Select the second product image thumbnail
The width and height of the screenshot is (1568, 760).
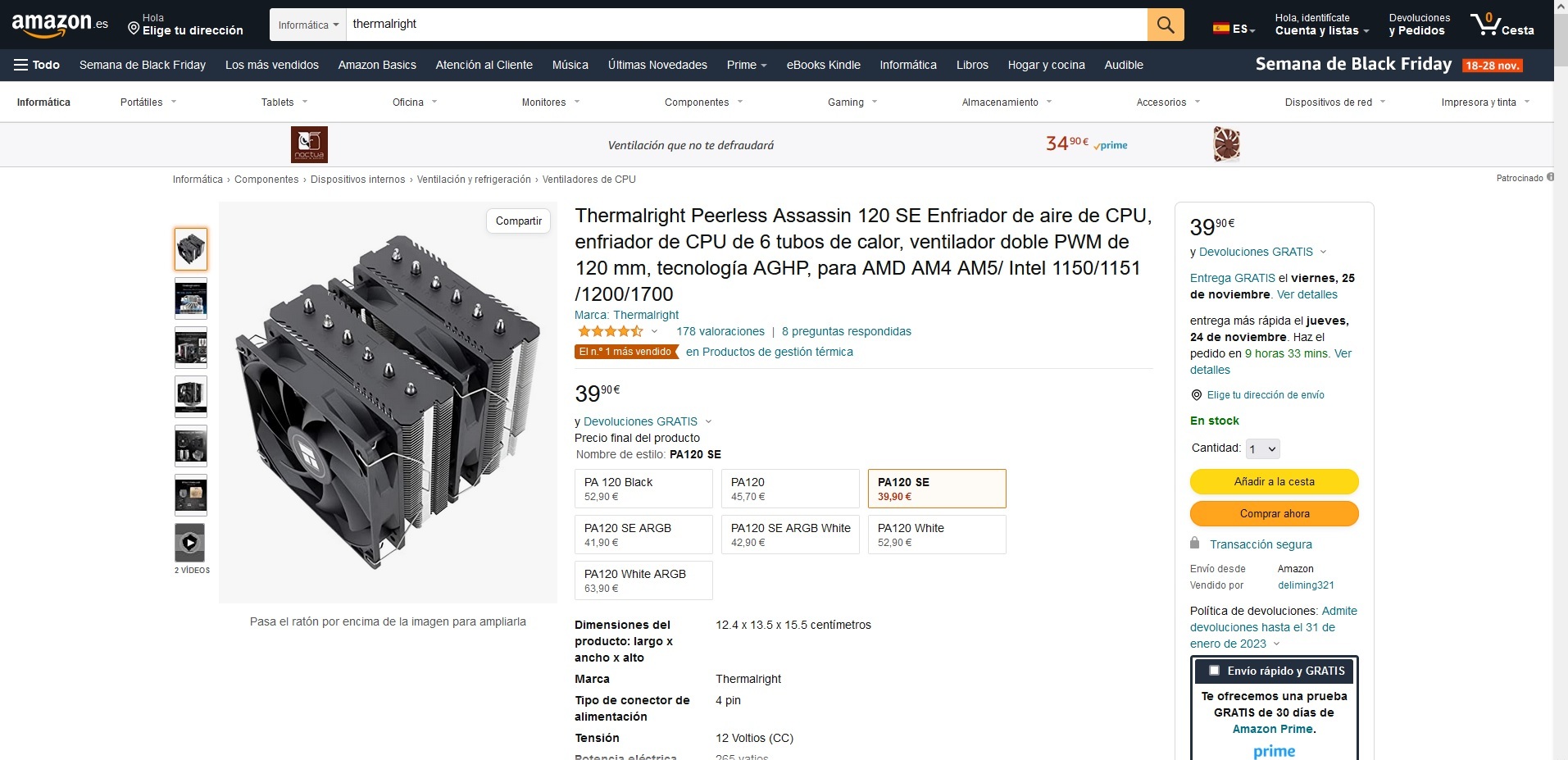click(x=190, y=298)
